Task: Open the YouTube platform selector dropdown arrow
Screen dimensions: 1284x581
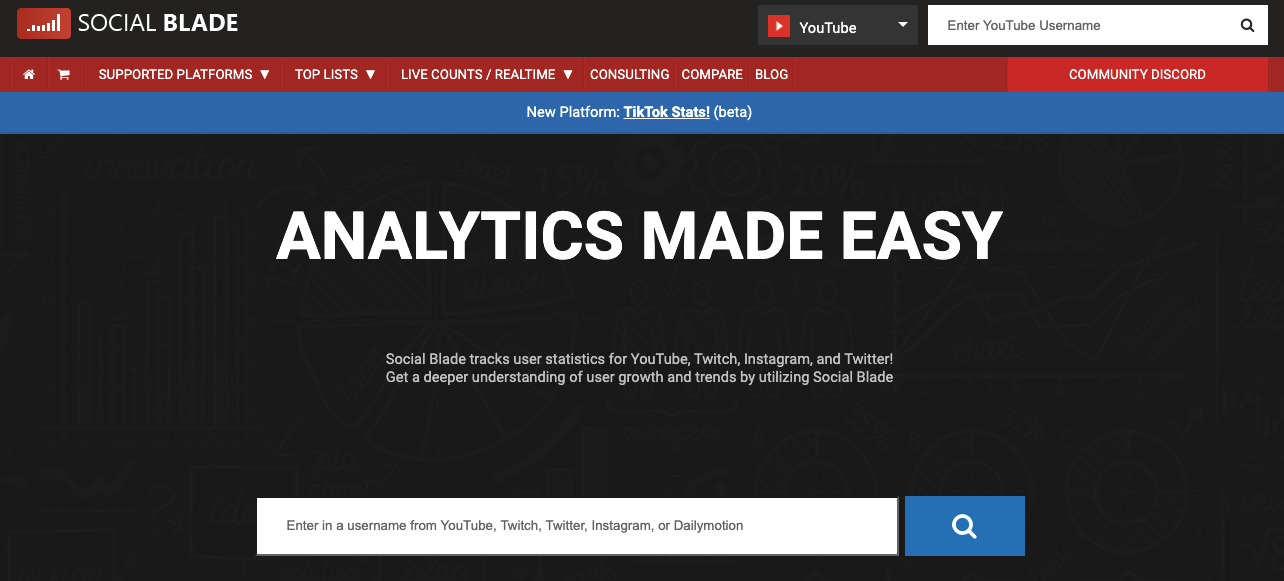Action: tap(902, 25)
